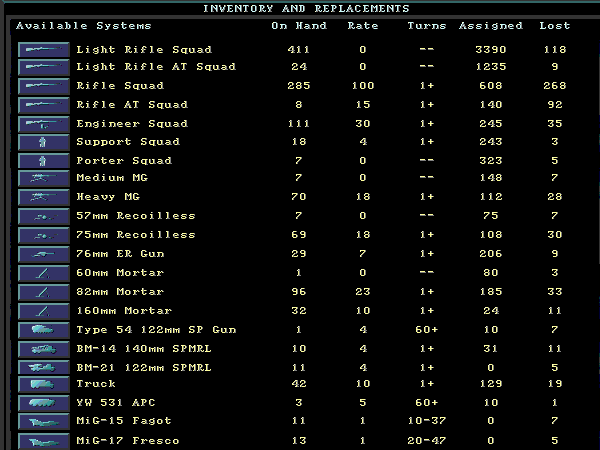Select the BM-21 122mm SPMRL icon

tap(44, 368)
